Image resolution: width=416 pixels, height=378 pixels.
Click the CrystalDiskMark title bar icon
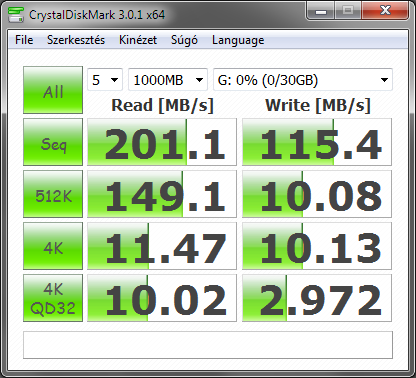[16, 14]
